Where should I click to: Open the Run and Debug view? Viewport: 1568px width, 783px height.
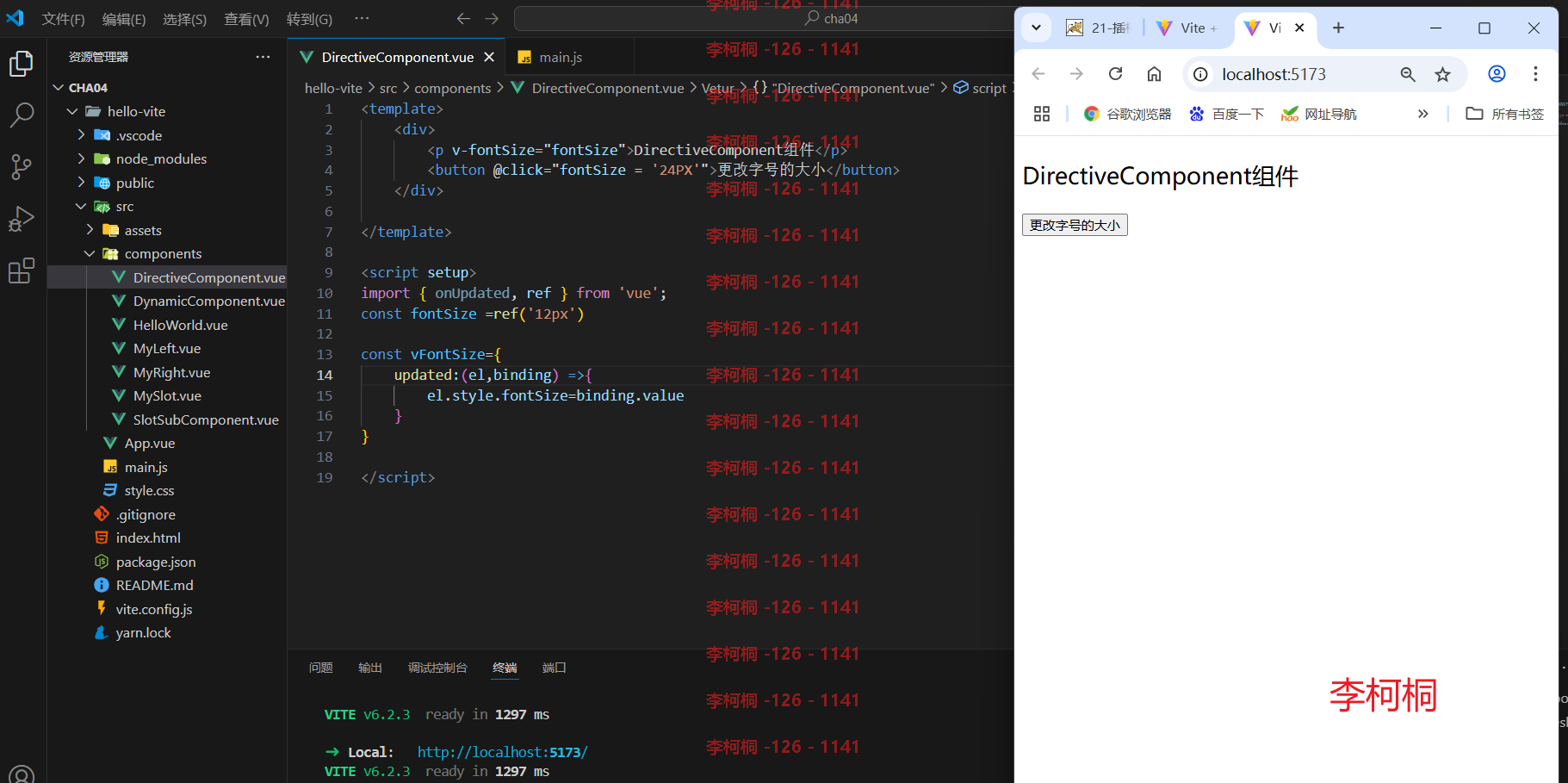(x=22, y=219)
